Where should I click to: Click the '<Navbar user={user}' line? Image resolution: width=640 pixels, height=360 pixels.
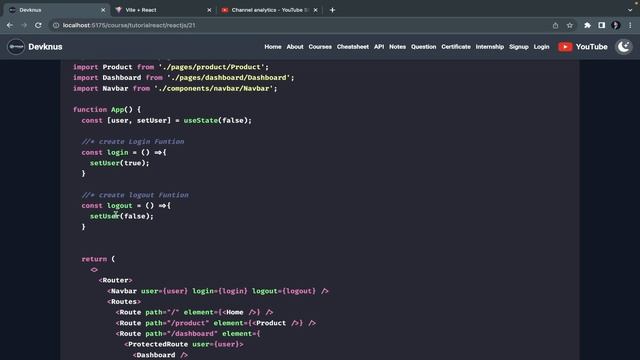click(218, 291)
